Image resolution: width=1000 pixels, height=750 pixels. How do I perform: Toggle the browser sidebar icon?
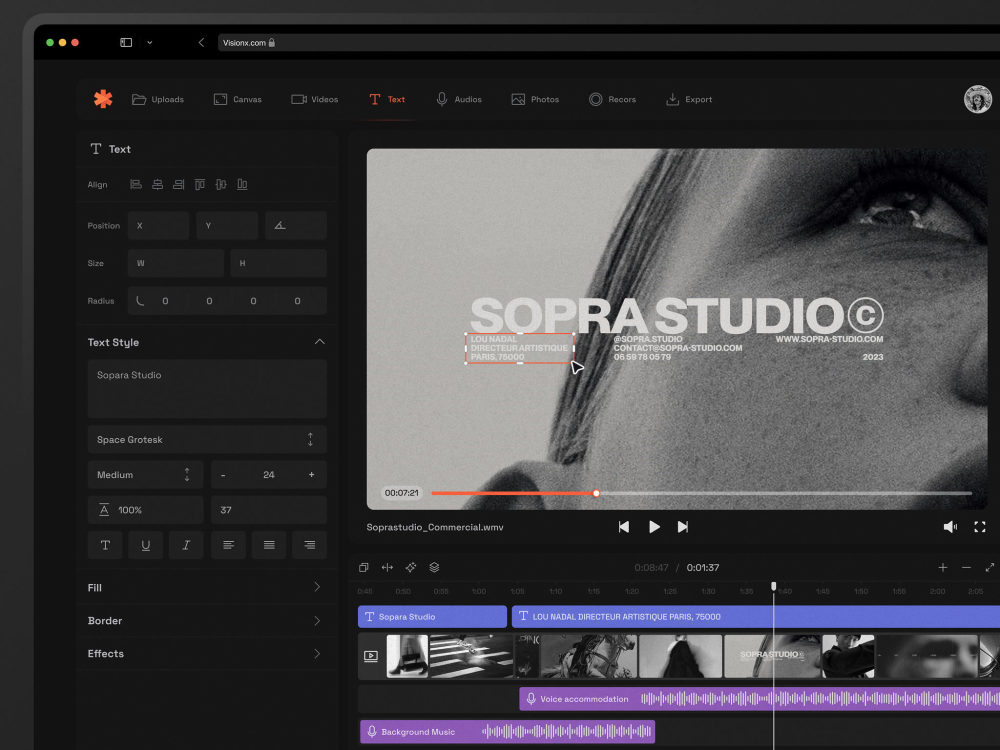click(126, 43)
